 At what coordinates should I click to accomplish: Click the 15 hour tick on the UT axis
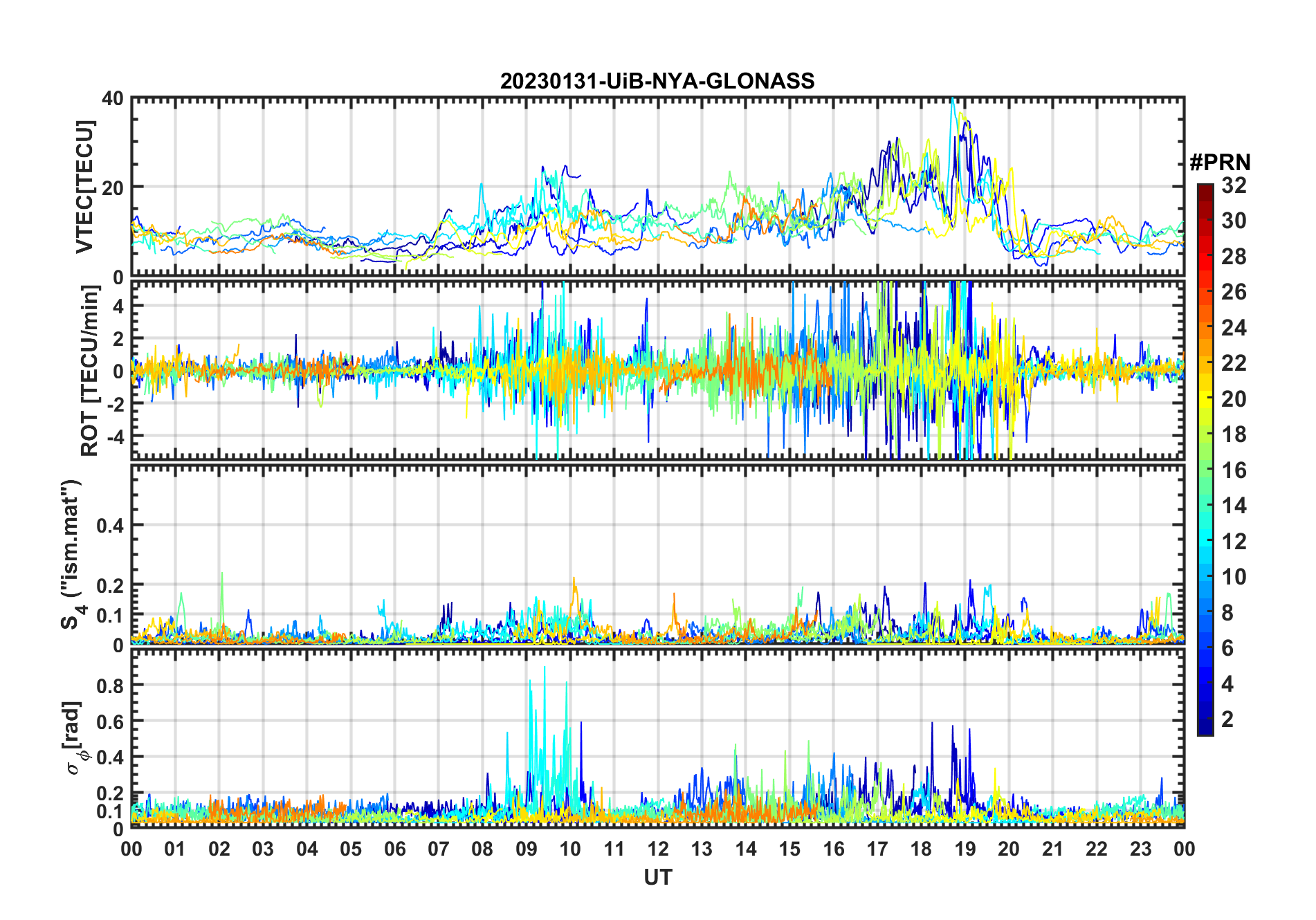coord(789,849)
